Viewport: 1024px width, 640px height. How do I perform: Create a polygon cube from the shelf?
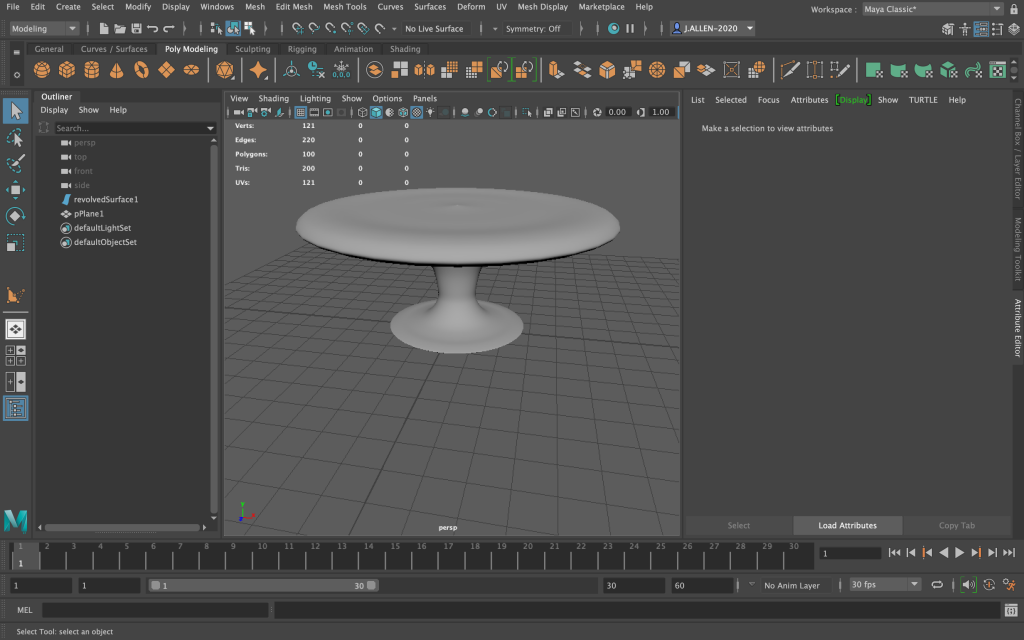[x=66, y=70]
